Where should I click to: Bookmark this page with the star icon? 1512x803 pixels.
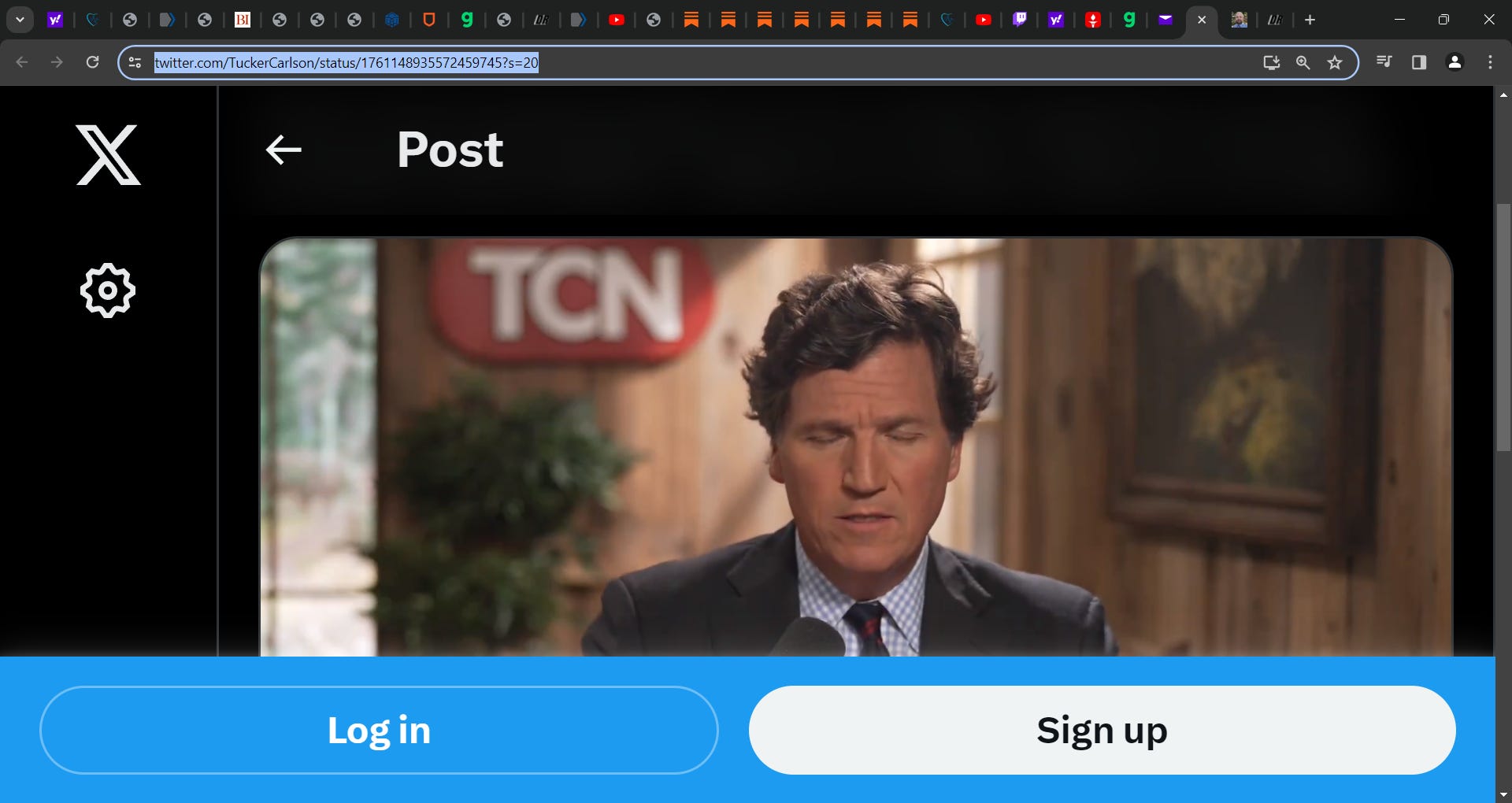(1334, 62)
